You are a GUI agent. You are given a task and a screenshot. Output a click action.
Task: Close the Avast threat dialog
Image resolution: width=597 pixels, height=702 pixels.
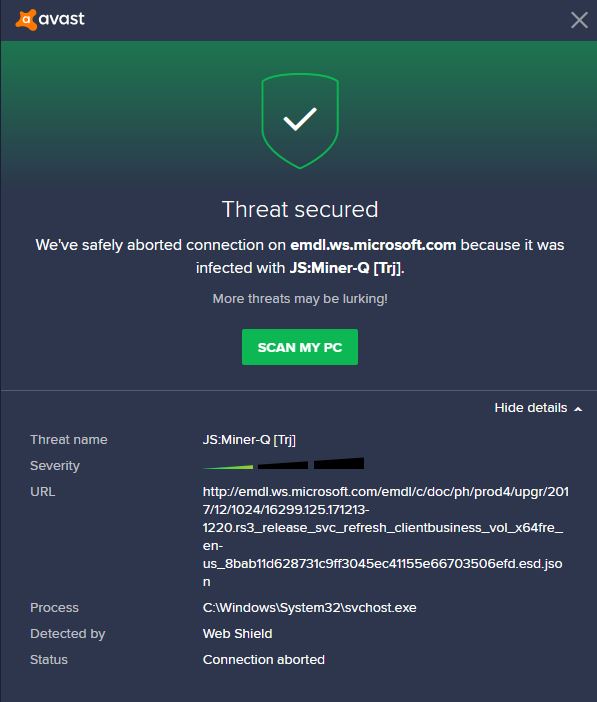point(579,20)
